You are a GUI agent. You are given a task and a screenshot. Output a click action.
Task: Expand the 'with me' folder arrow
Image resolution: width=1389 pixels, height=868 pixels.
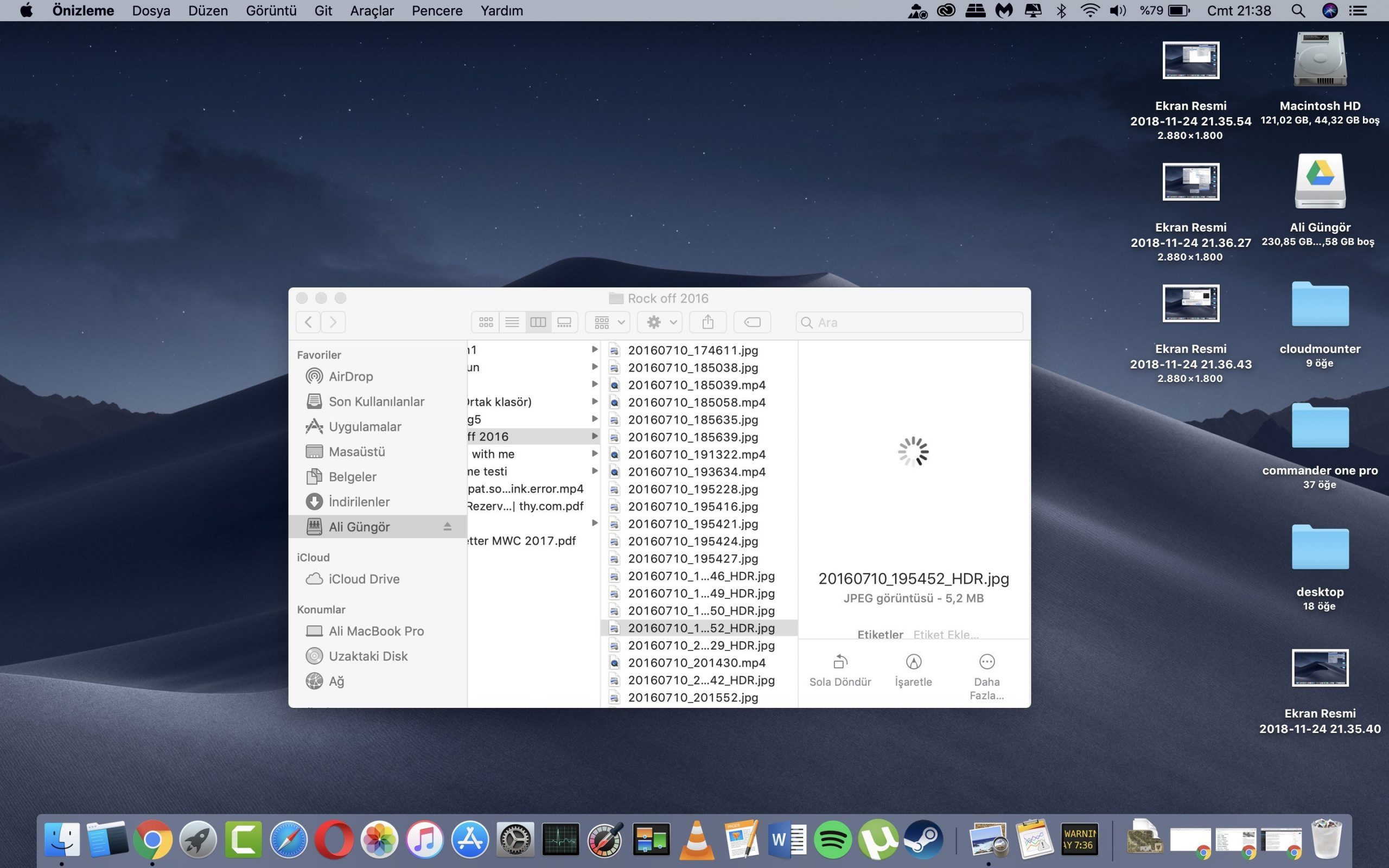(x=595, y=454)
